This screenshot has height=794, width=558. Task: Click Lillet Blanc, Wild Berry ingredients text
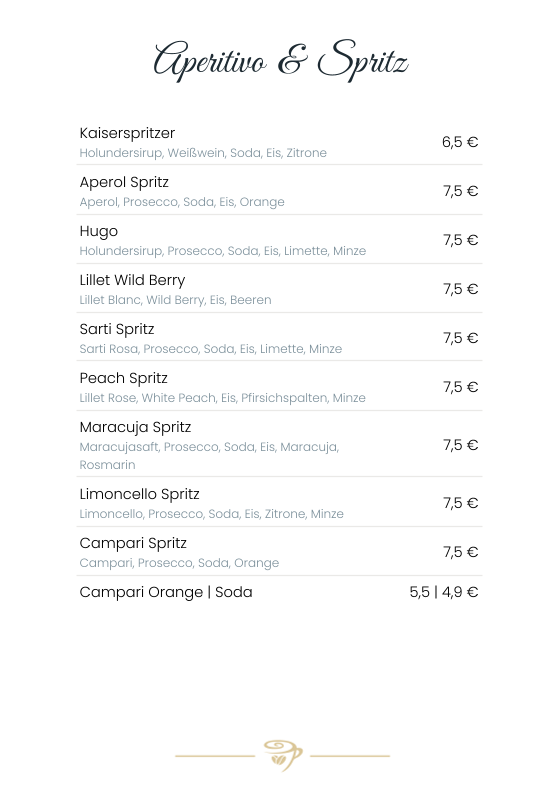click(175, 300)
